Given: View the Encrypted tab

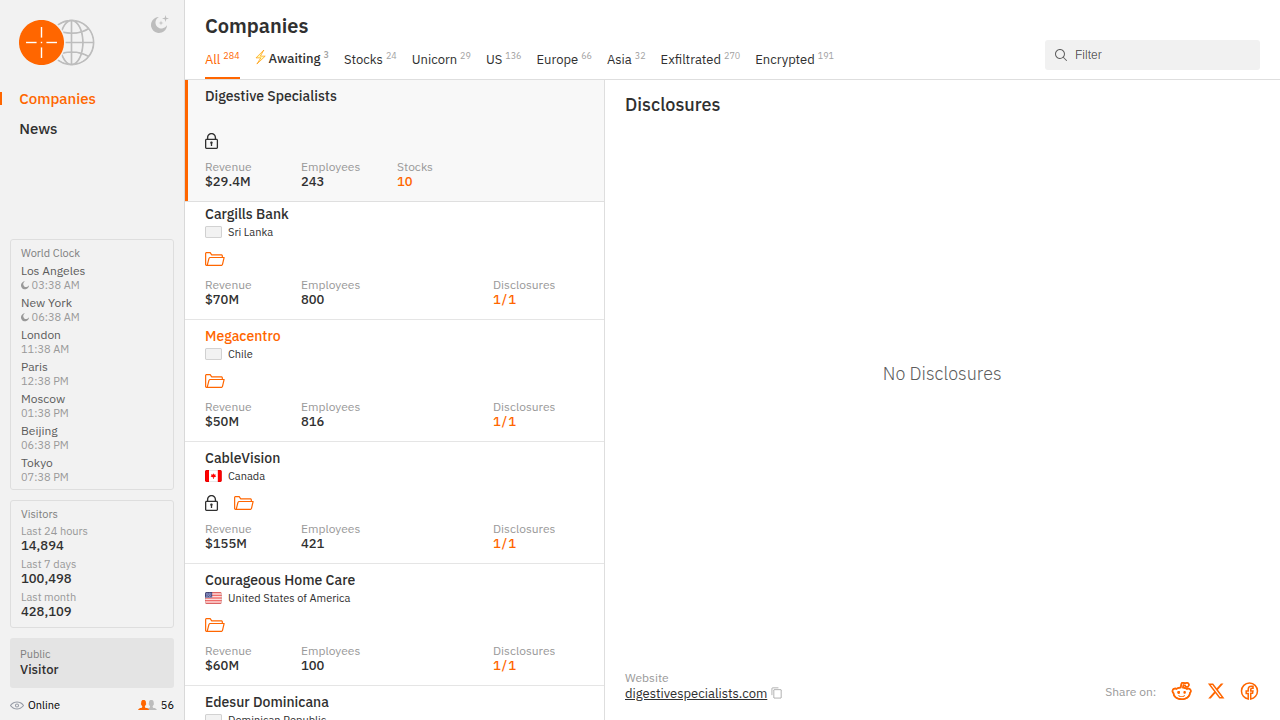Looking at the screenshot, I should click(x=794, y=59).
